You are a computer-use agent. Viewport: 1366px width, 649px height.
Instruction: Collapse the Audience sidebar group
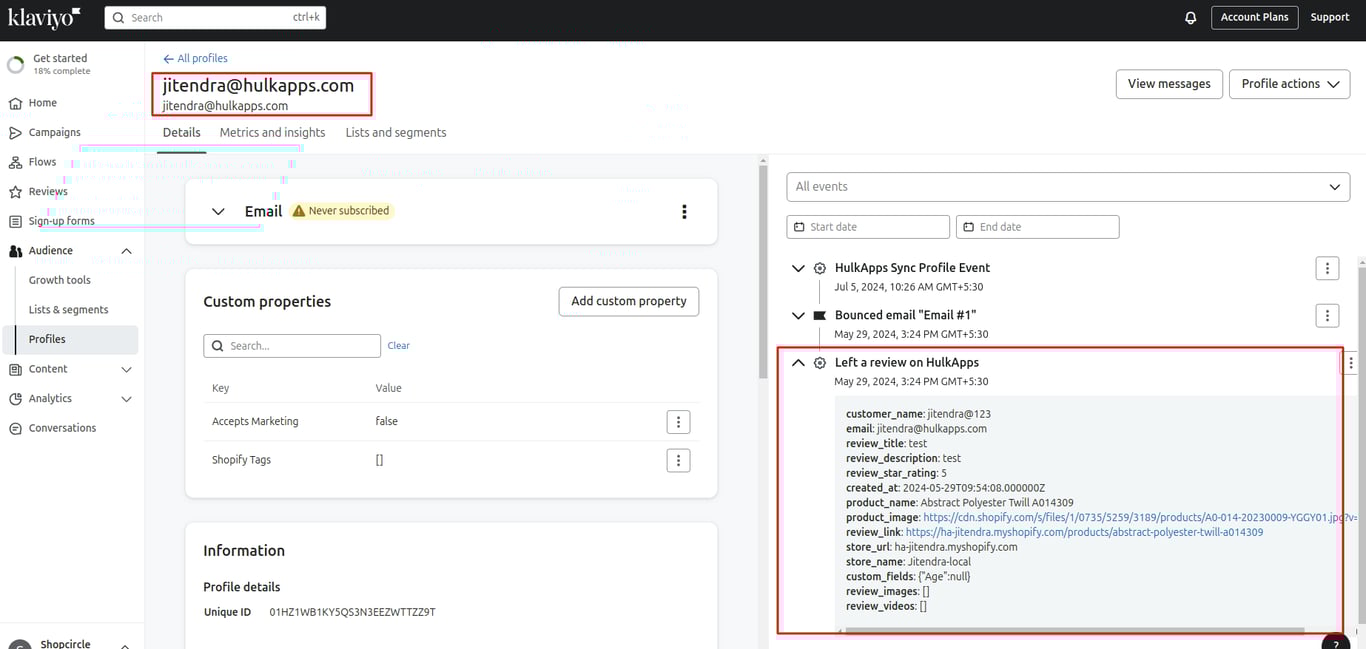click(x=126, y=251)
